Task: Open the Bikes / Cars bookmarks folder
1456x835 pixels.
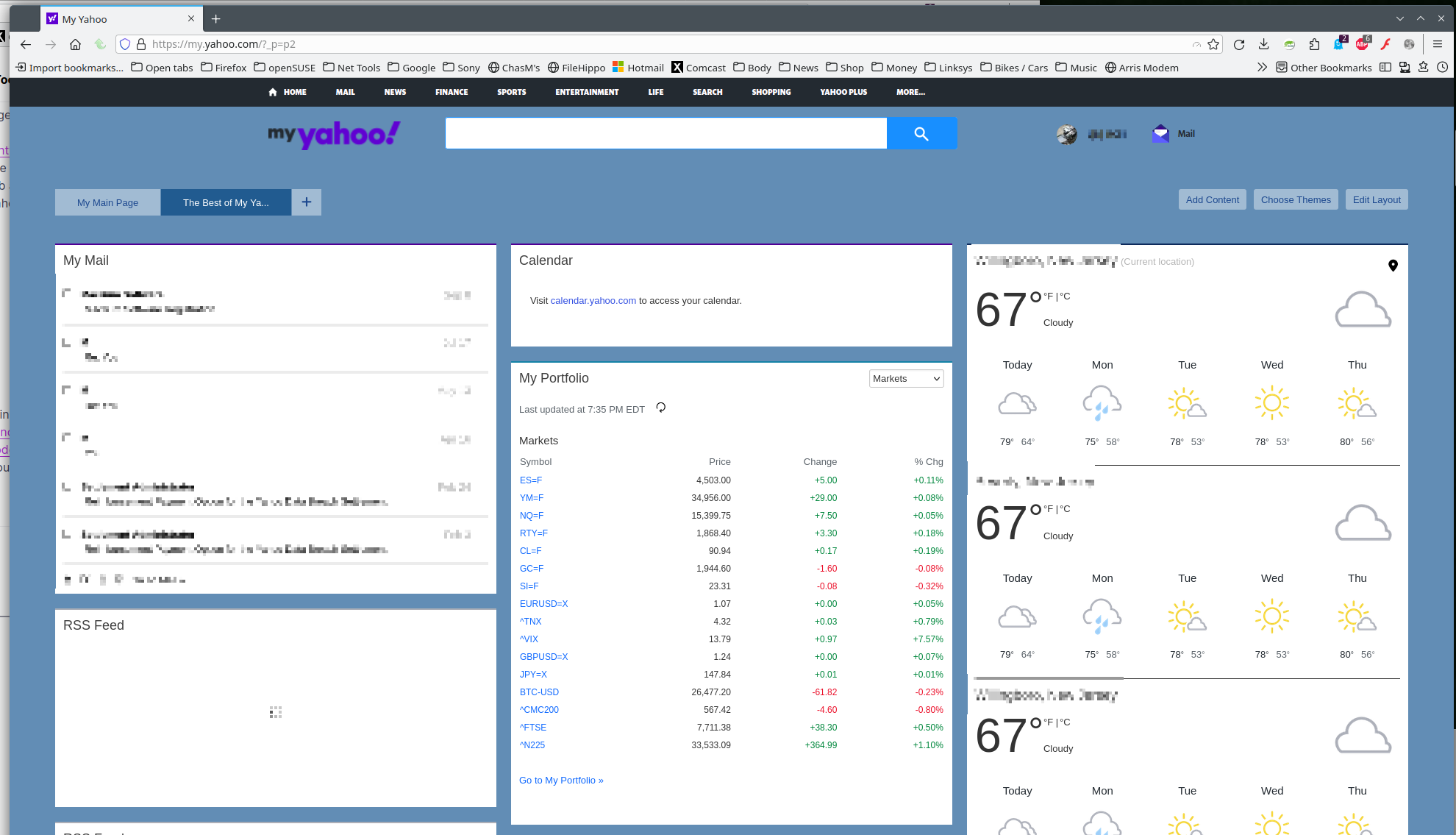Action: (1014, 68)
